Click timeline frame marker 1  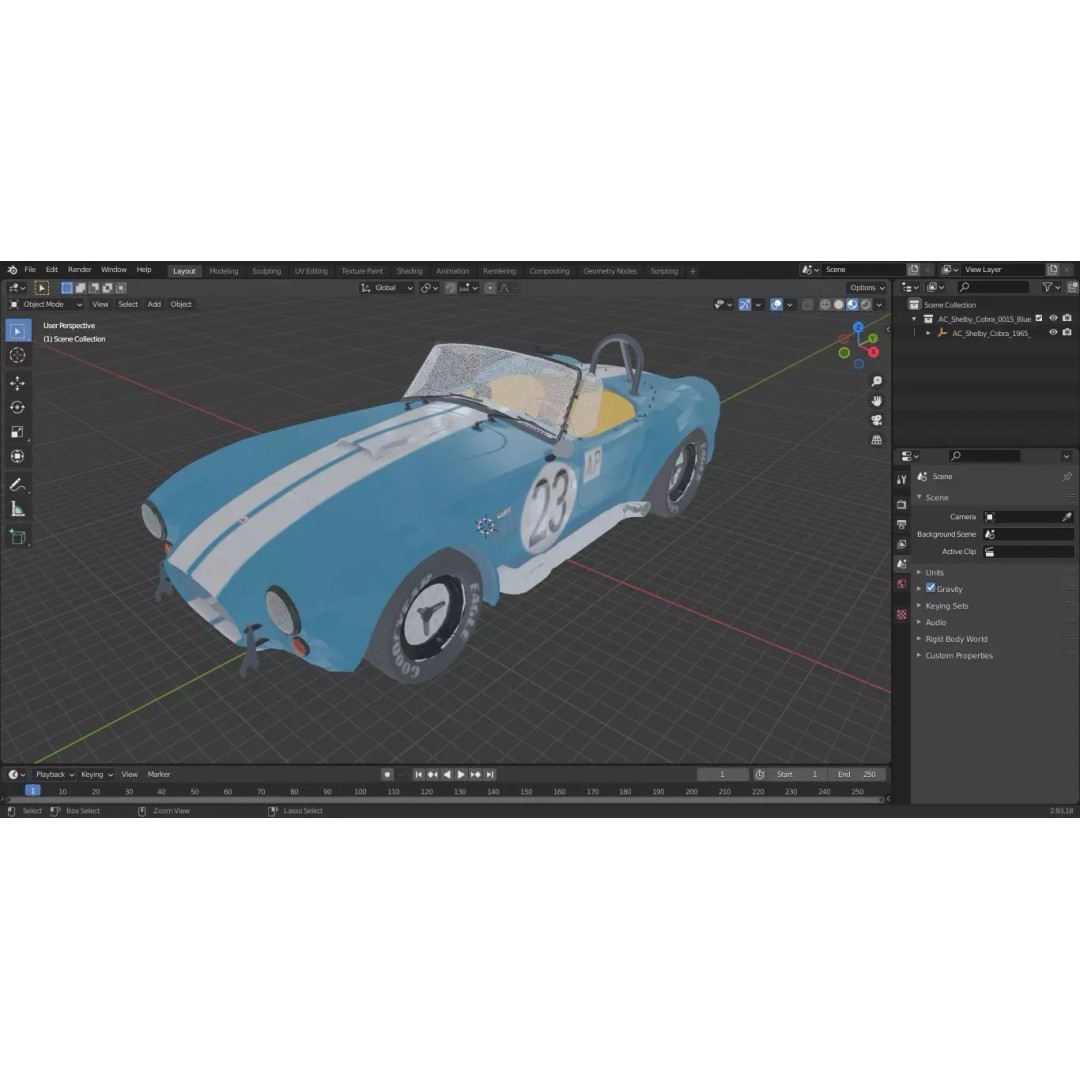click(x=32, y=791)
